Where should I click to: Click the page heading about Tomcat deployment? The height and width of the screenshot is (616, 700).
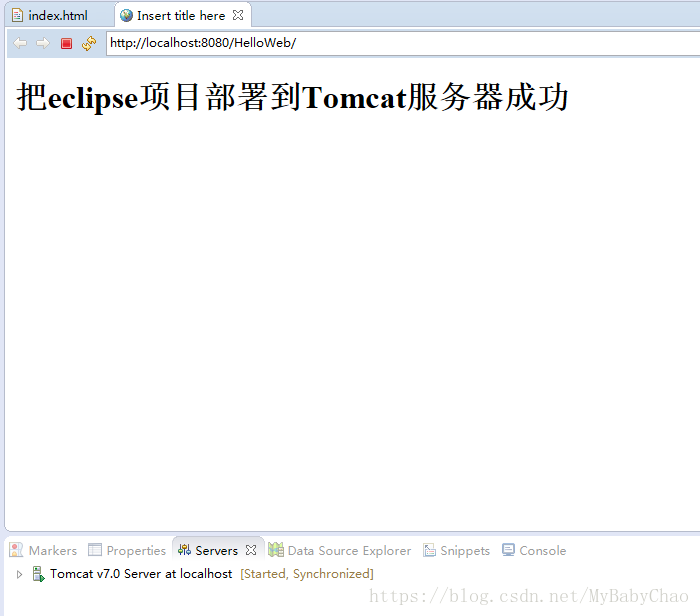click(x=292, y=97)
